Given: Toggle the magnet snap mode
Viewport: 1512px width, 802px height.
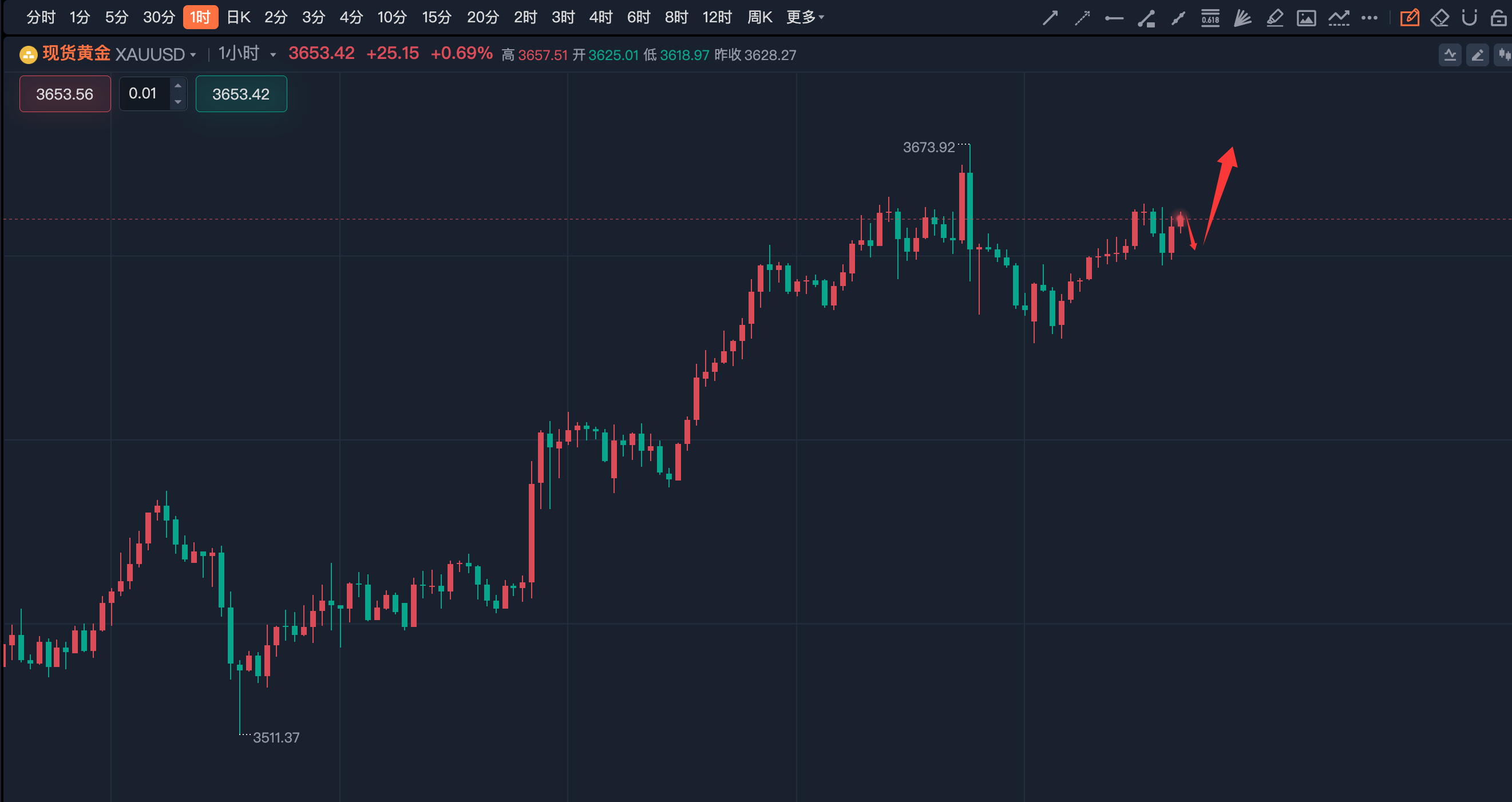Looking at the screenshot, I should [x=1469, y=18].
